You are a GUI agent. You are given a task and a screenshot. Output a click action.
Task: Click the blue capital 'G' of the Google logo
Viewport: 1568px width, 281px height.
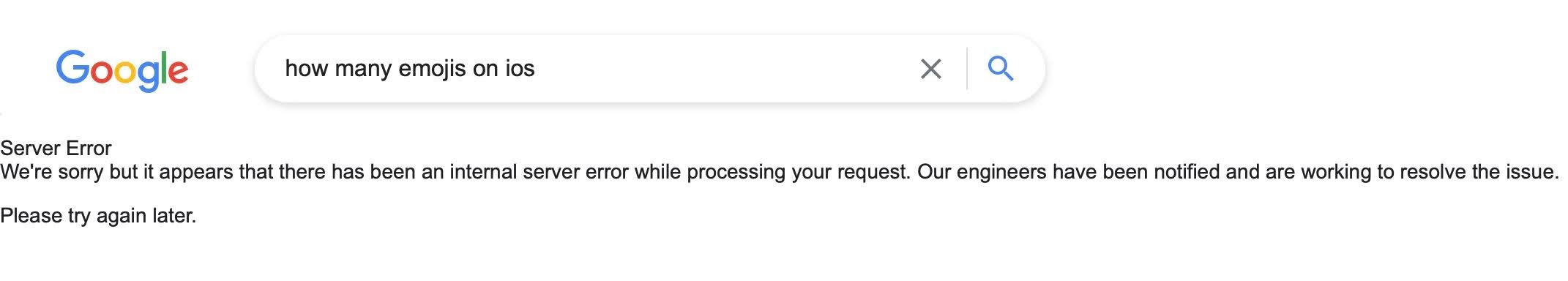click(x=72, y=67)
